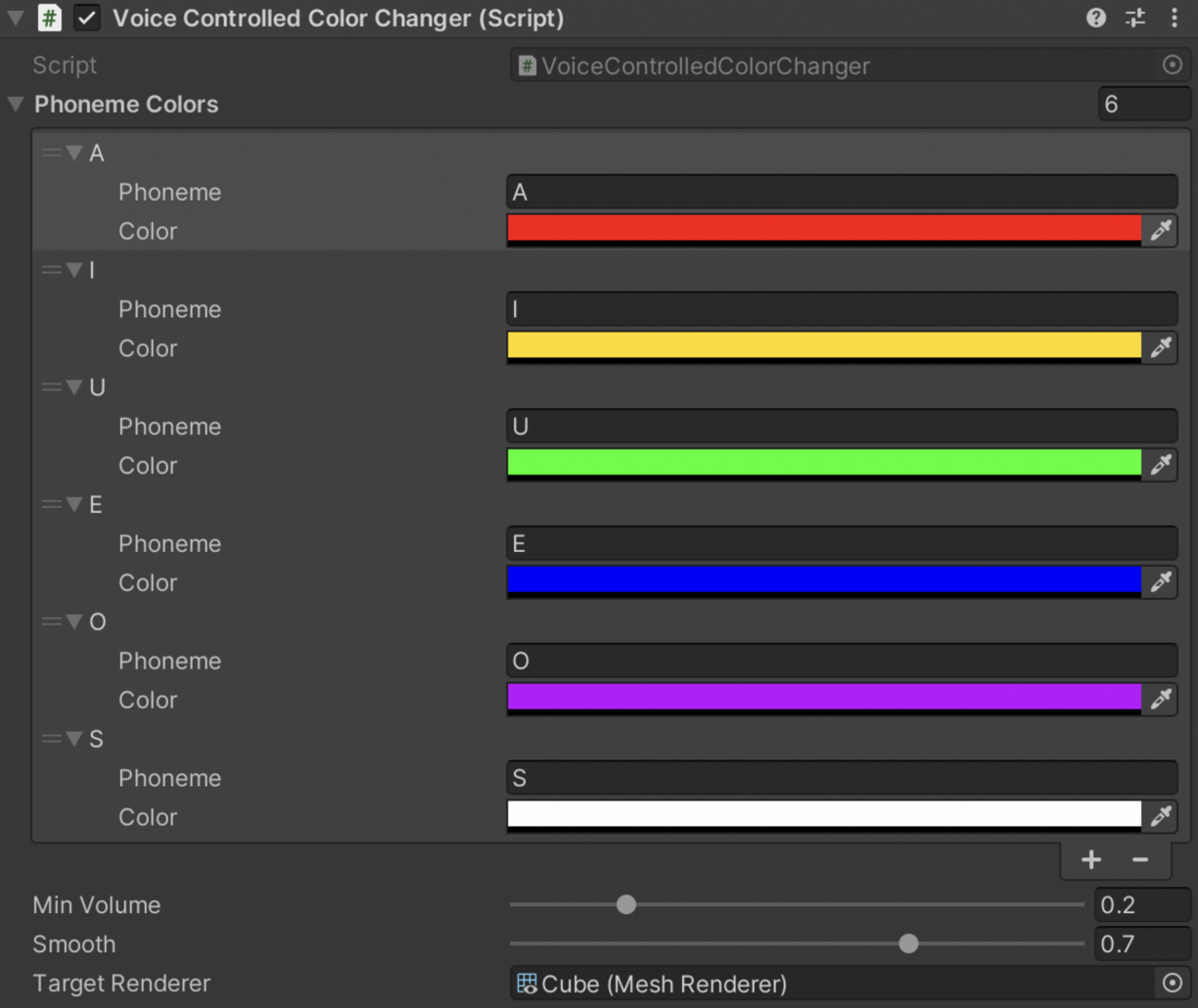Screen dimensions: 1198x1008
Task: Open the component help reference icon
Action: [1096, 18]
